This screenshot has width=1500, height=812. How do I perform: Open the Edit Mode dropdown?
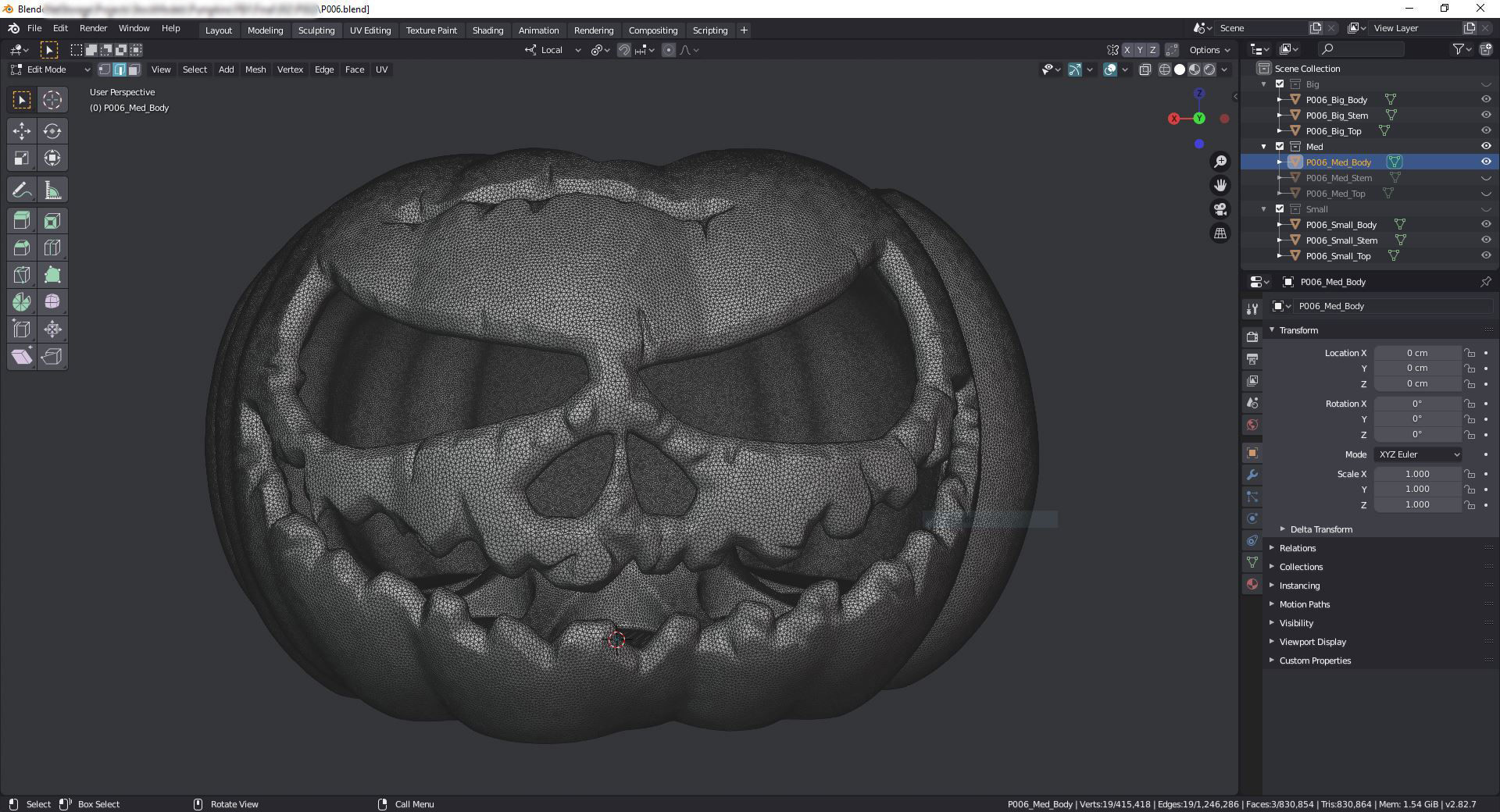[x=51, y=69]
